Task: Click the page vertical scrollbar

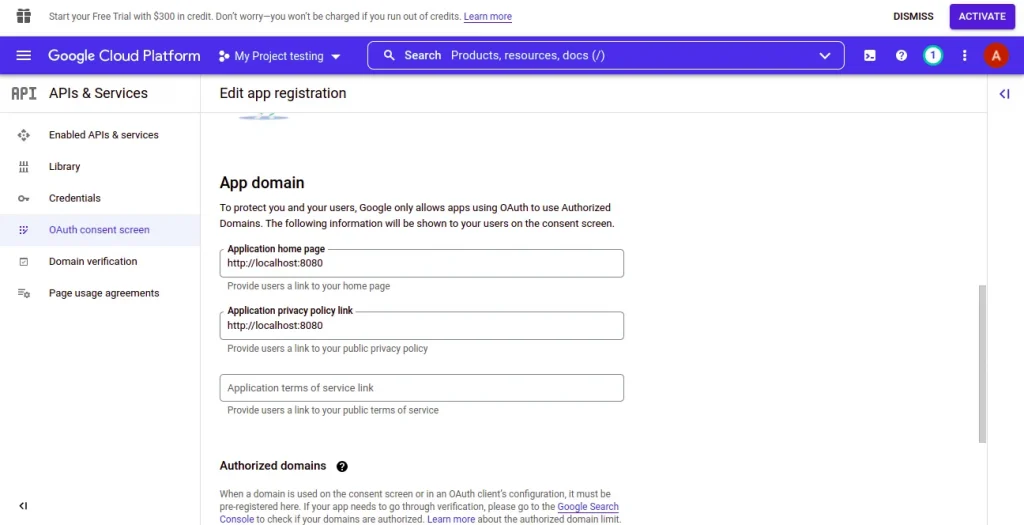Action: pos(982,360)
